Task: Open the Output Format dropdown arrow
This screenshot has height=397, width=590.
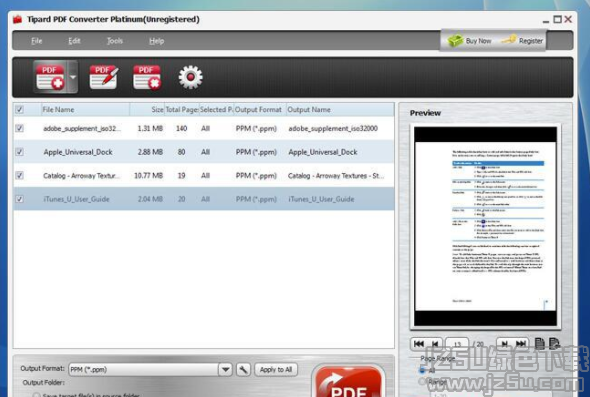Action: coord(225,370)
